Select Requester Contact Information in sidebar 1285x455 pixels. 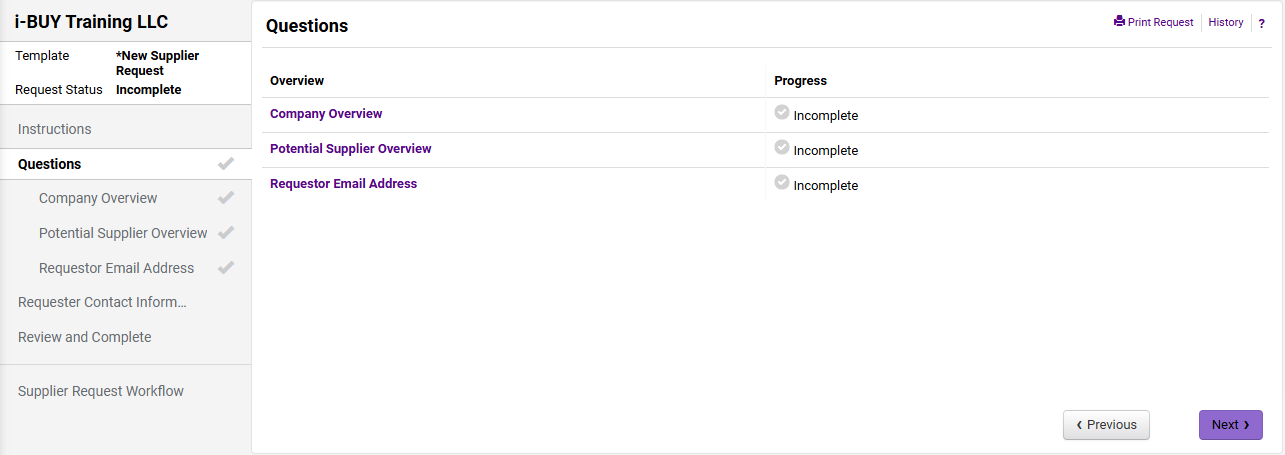tap(102, 302)
